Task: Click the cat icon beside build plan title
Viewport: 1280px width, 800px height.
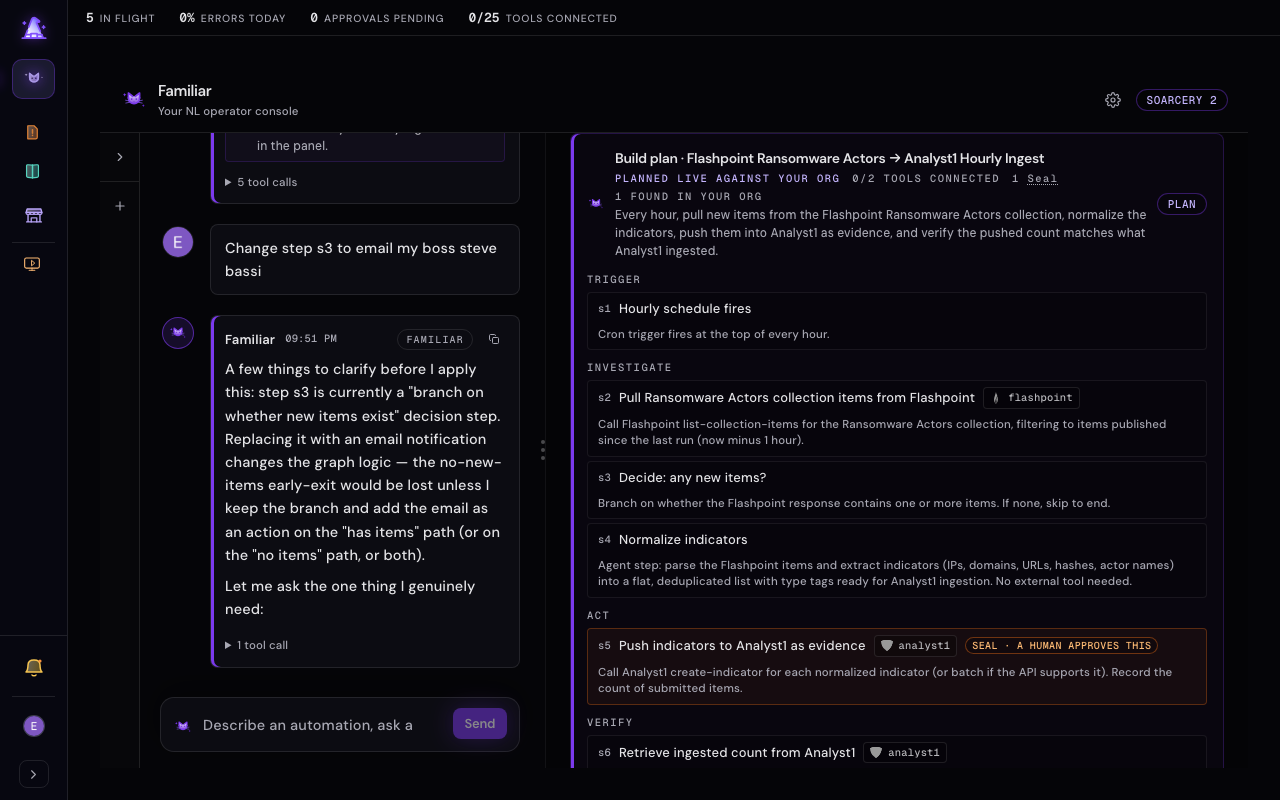Action: pyautogui.click(x=596, y=203)
